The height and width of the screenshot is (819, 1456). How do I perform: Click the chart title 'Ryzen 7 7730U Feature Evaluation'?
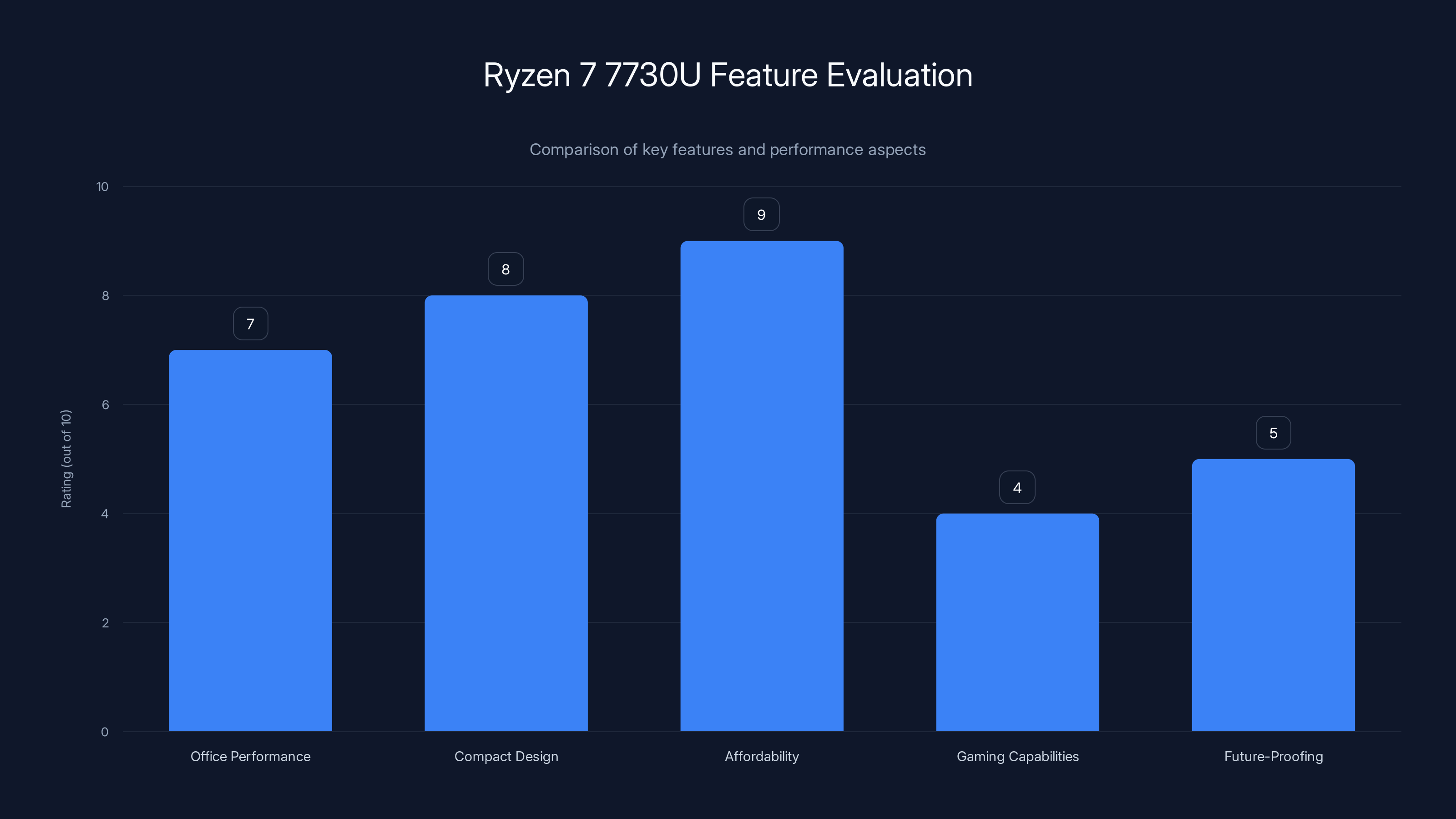point(728,75)
